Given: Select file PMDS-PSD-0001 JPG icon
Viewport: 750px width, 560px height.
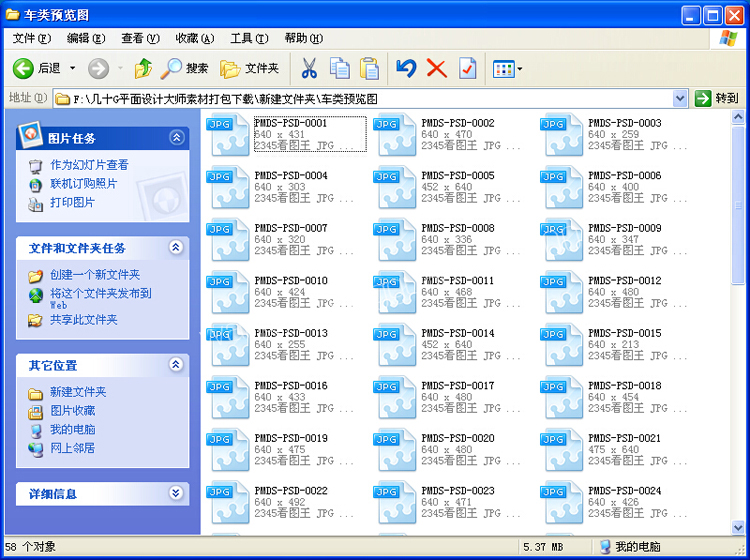Looking at the screenshot, I should (x=228, y=134).
